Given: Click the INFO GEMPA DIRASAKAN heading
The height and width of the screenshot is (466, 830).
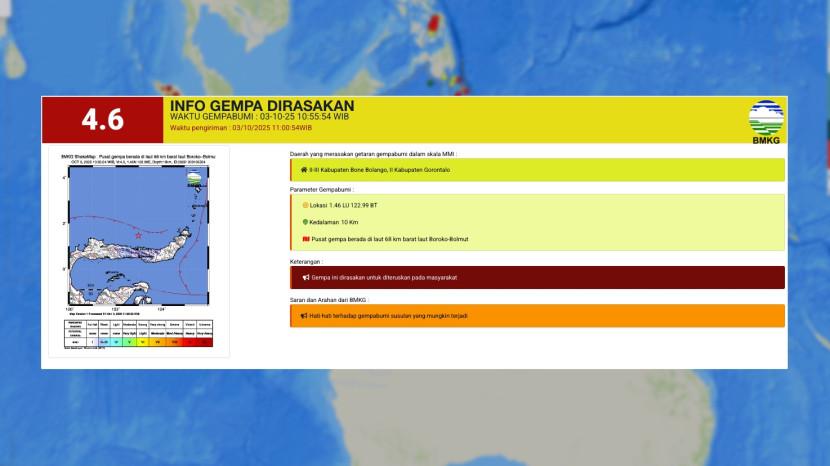Looking at the screenshot, I should click(x=262, y=105).
